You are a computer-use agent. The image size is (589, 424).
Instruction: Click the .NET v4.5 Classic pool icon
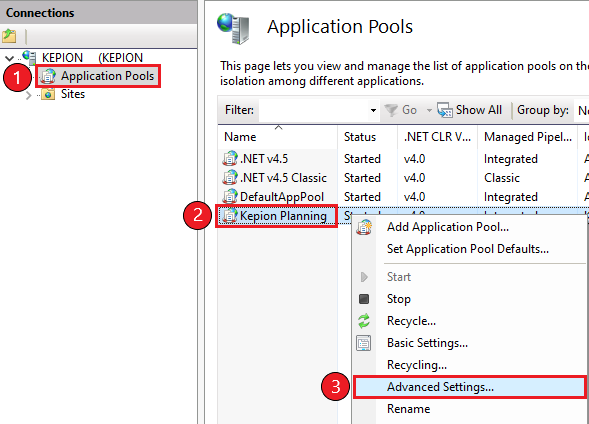click(x=230, y=177)
